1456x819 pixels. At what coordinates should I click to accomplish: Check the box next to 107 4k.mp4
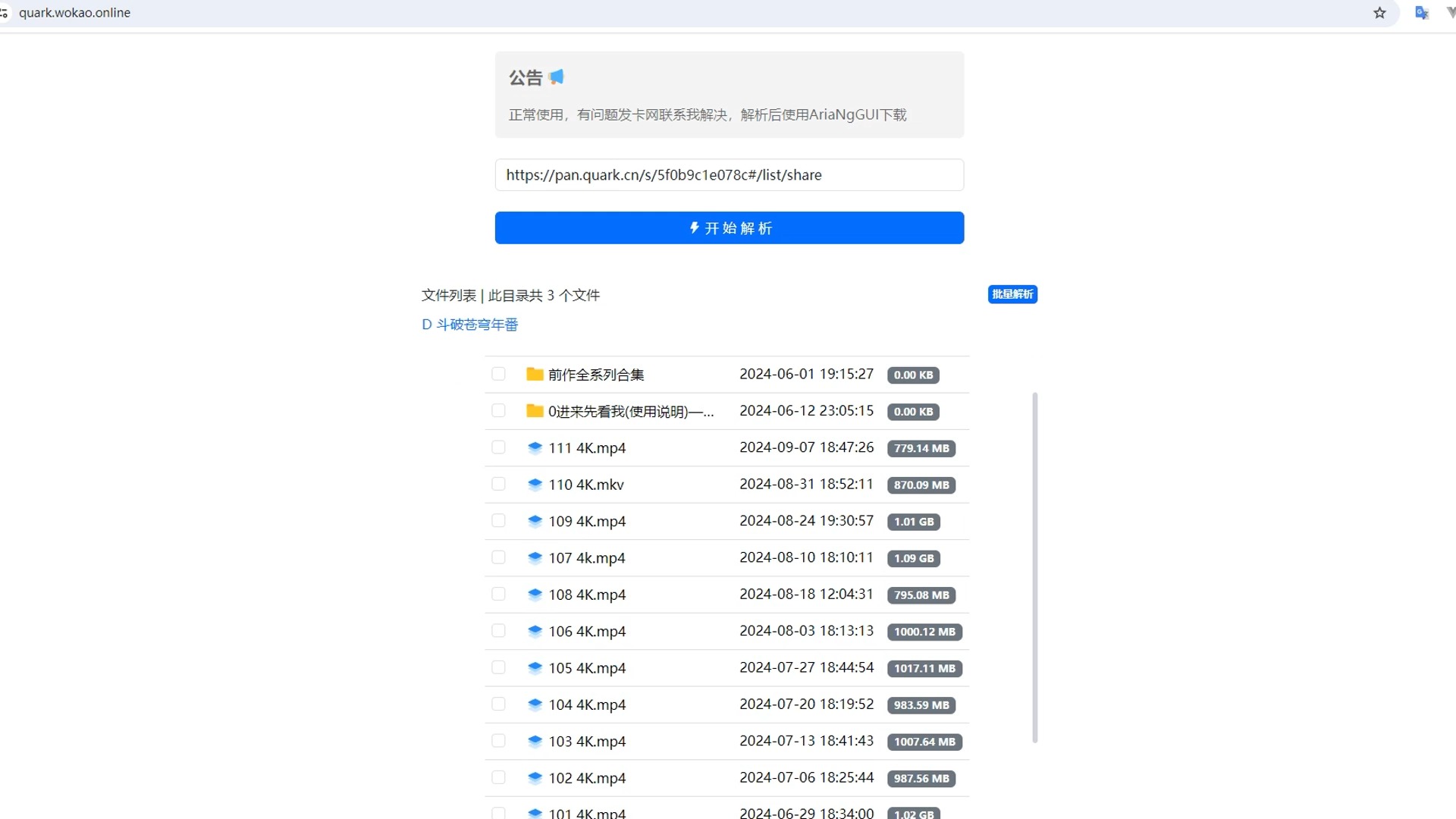tap(498, 557)
